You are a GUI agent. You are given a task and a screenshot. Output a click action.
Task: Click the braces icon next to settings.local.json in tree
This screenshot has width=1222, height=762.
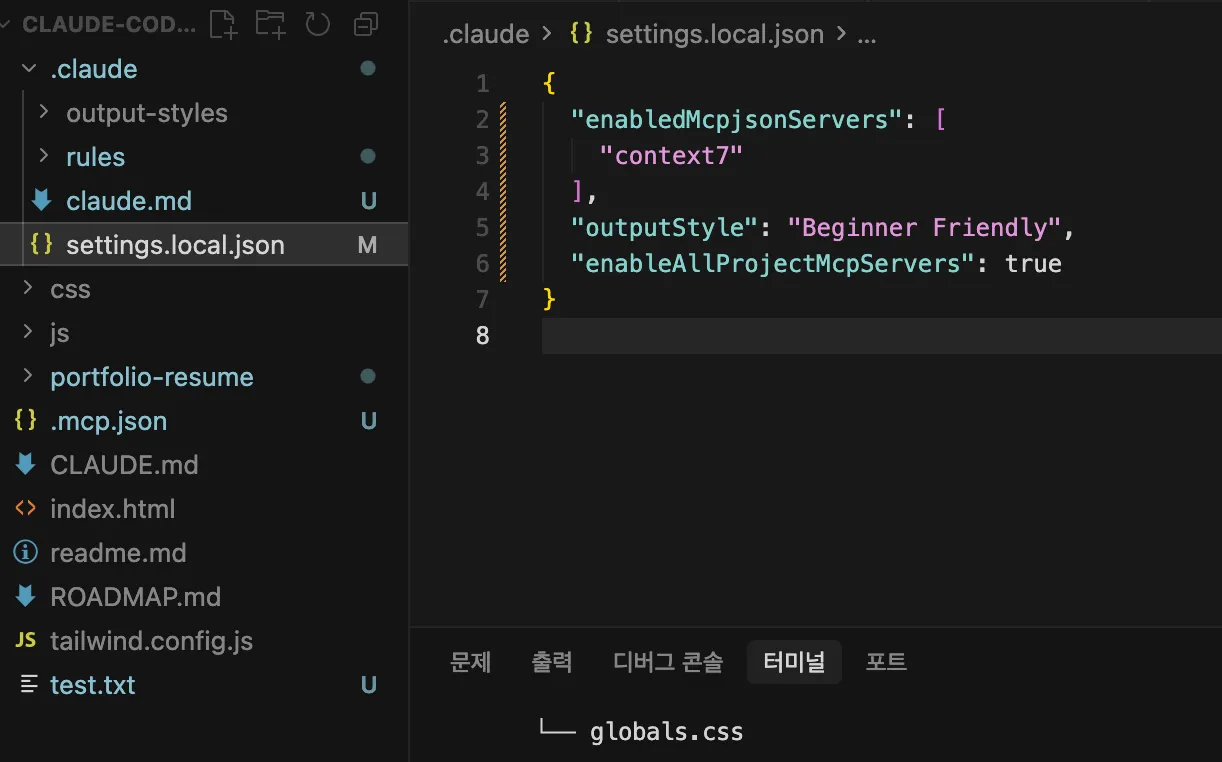click(41, 244)
